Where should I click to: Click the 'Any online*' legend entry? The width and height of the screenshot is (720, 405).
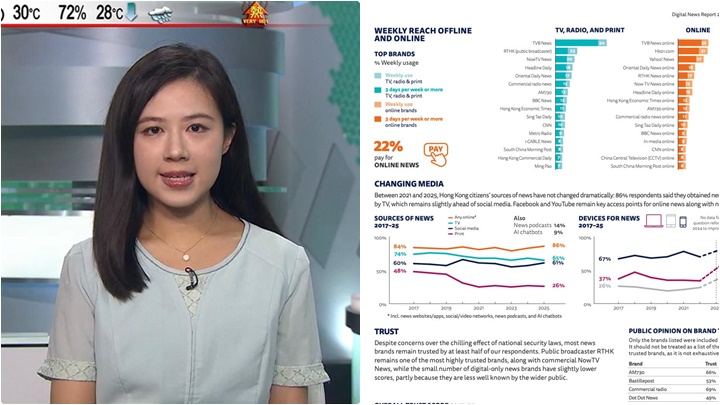tap(462, 217)
